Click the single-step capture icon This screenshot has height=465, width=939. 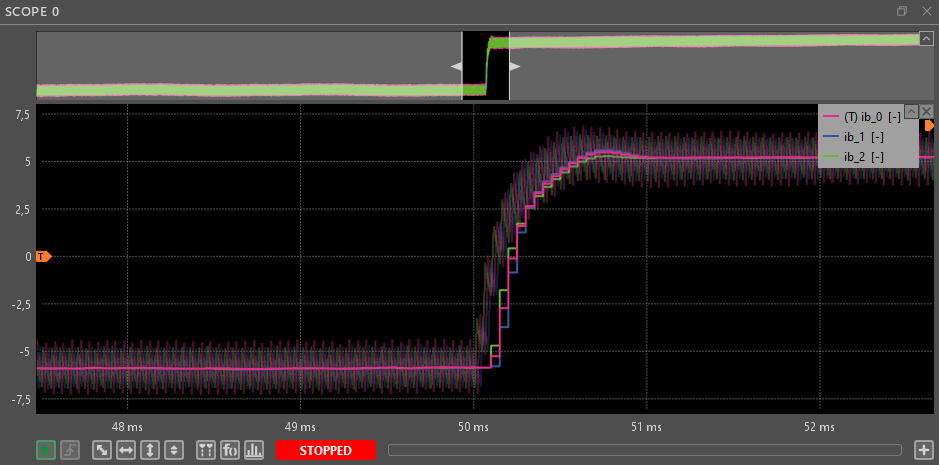(70, 450)
